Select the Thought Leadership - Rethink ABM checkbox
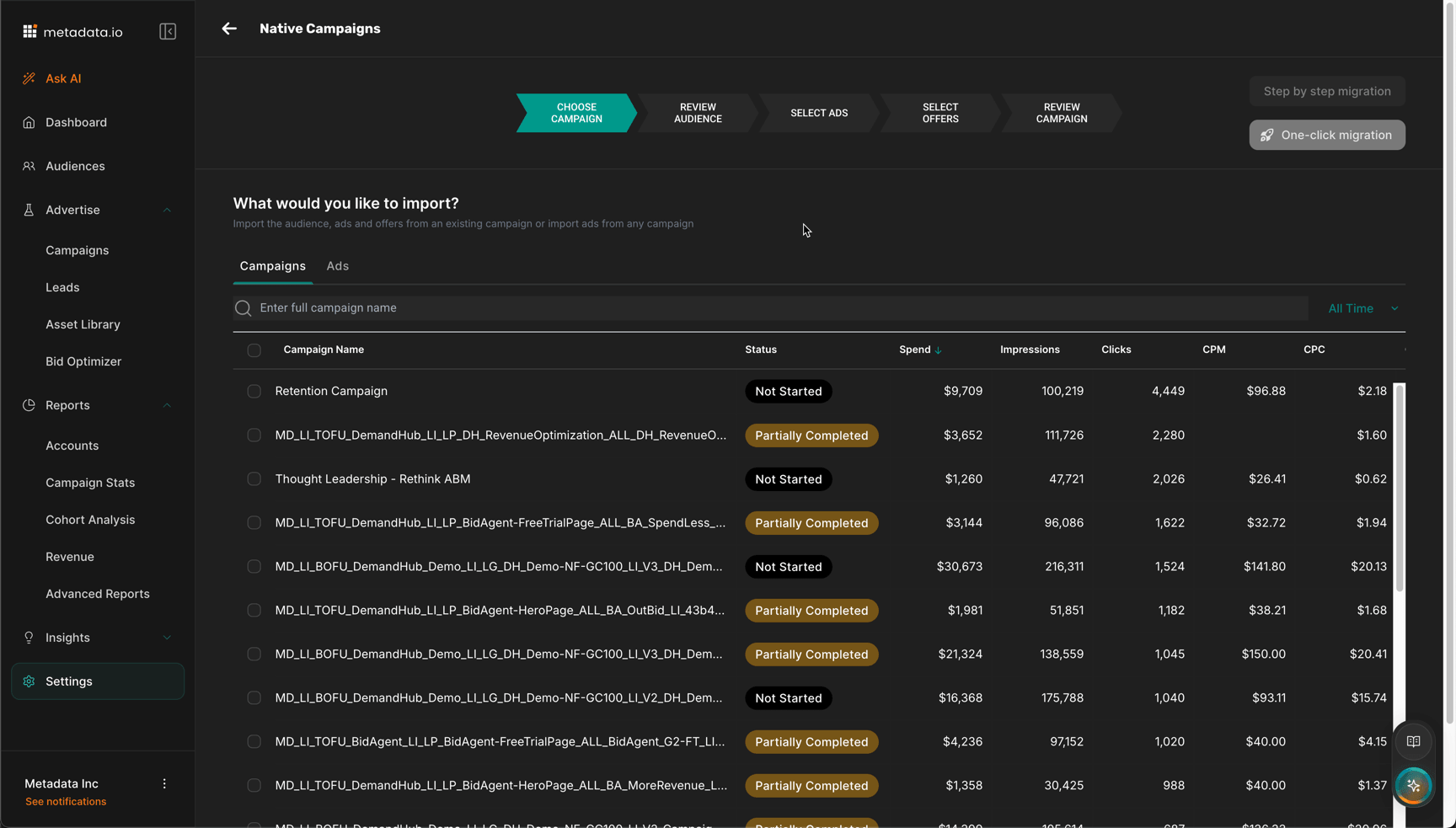1456x828 pixels. [254, 479]
